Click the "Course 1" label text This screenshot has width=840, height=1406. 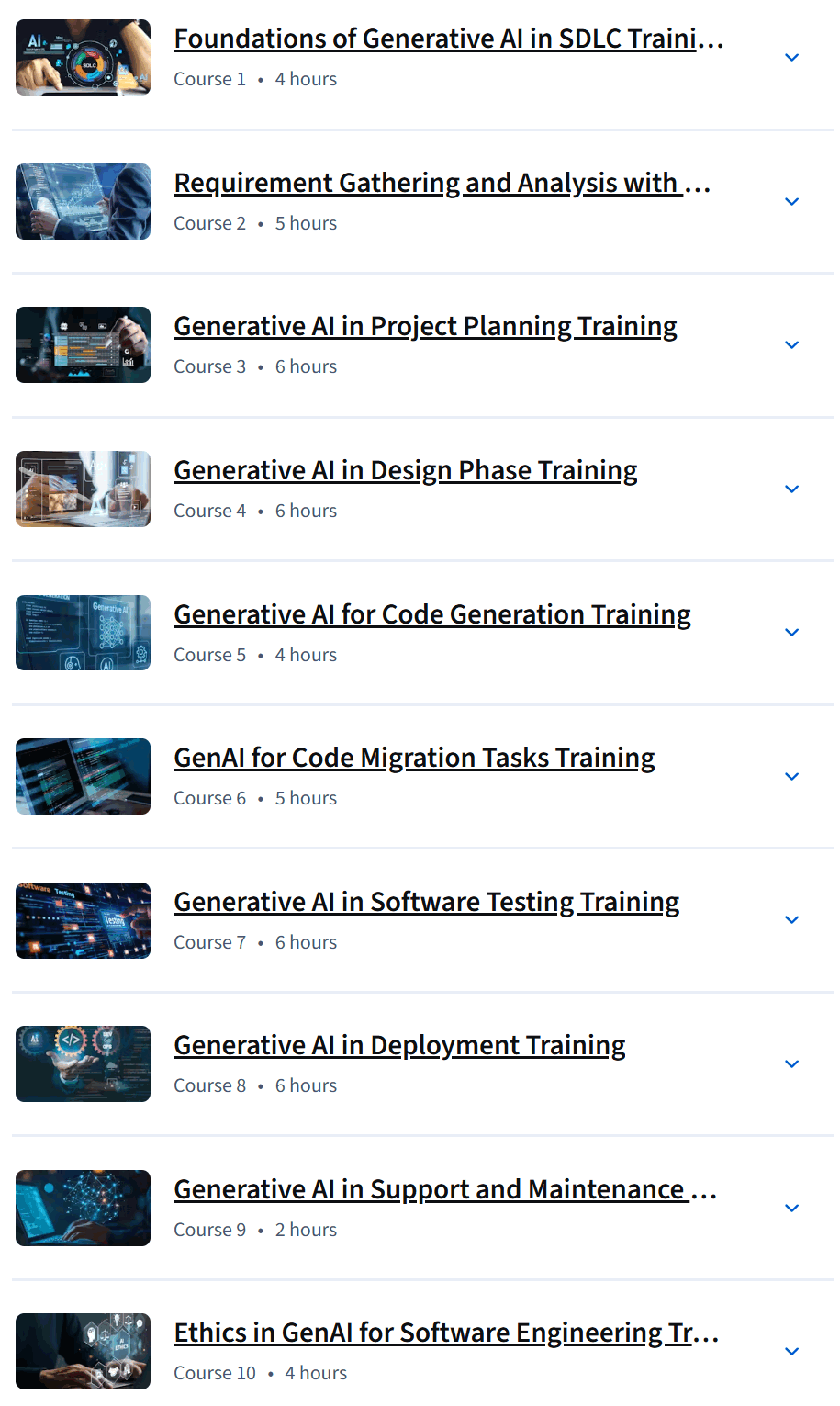(210, 80)
